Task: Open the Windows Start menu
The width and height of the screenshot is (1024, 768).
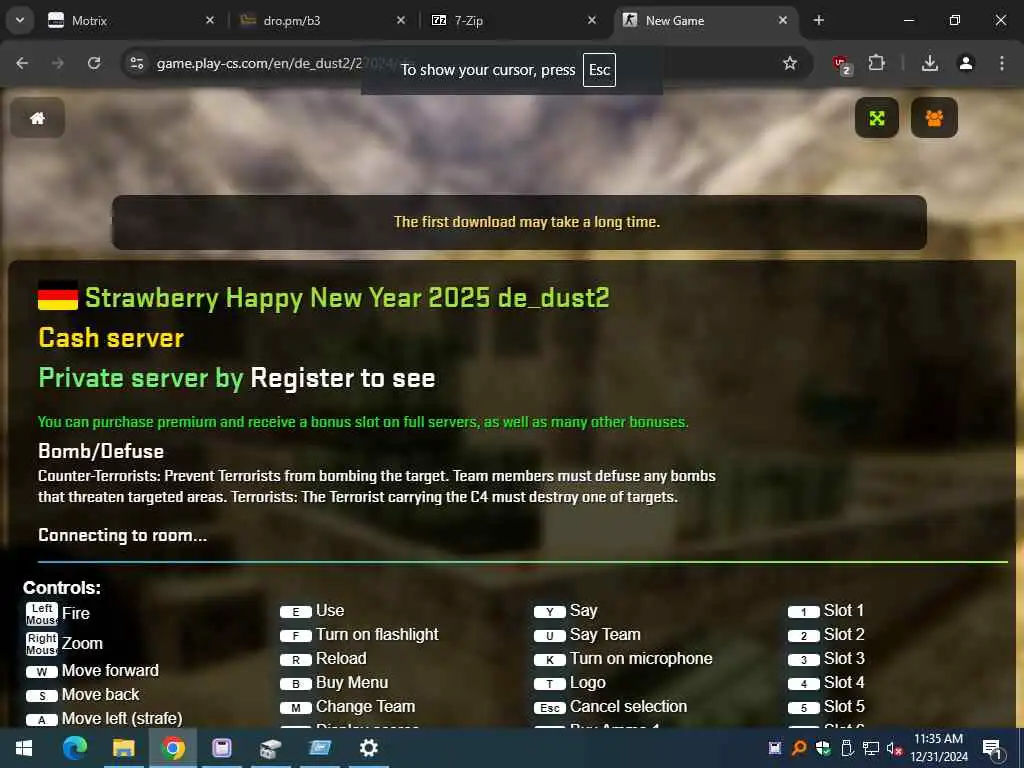Action: 24,748
